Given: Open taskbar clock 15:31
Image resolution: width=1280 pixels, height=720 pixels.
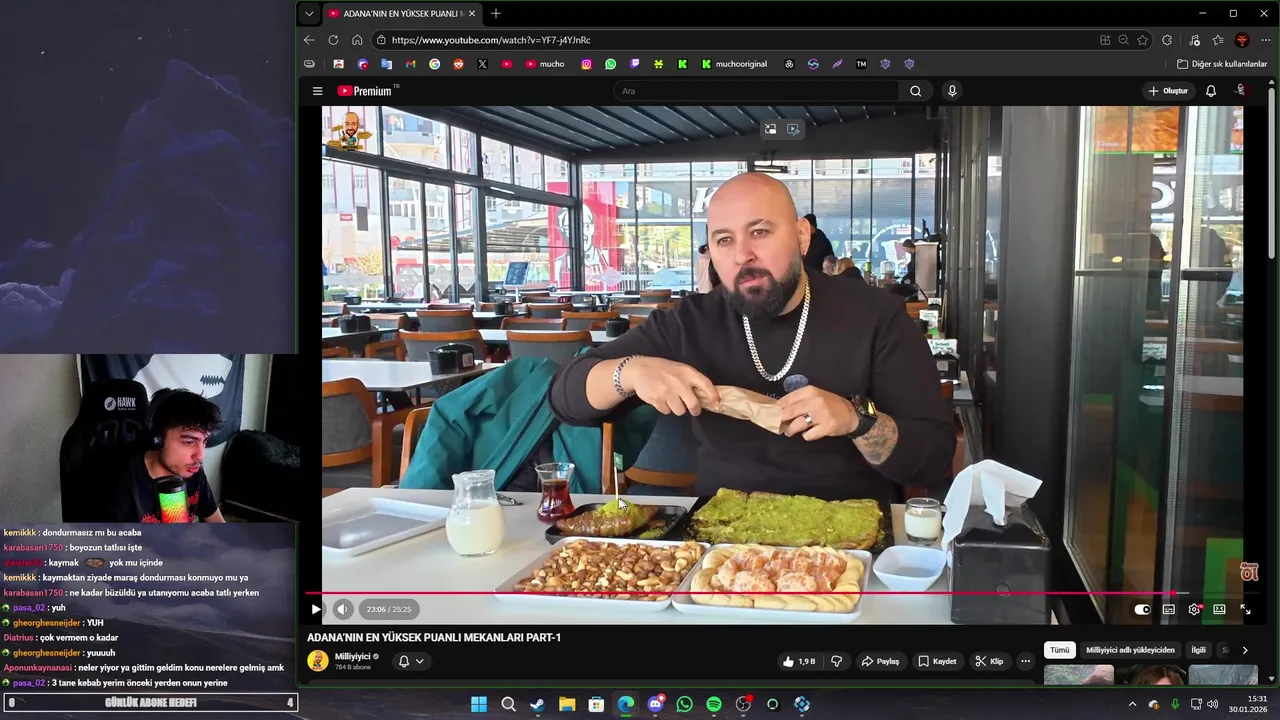Looking at the screenshot, I should (x=1249, y=704).
